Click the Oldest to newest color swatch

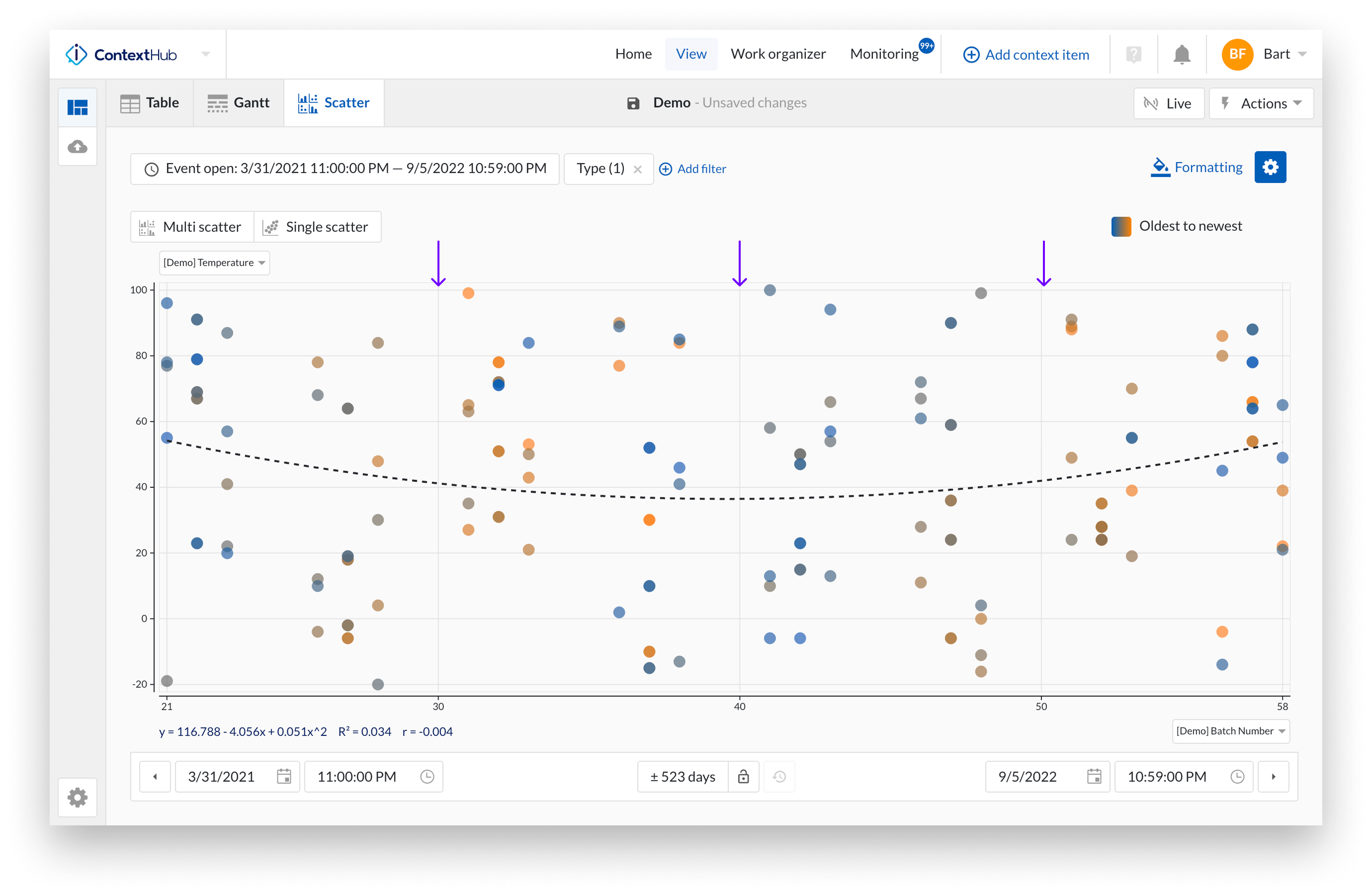[x=1120, y=226]
